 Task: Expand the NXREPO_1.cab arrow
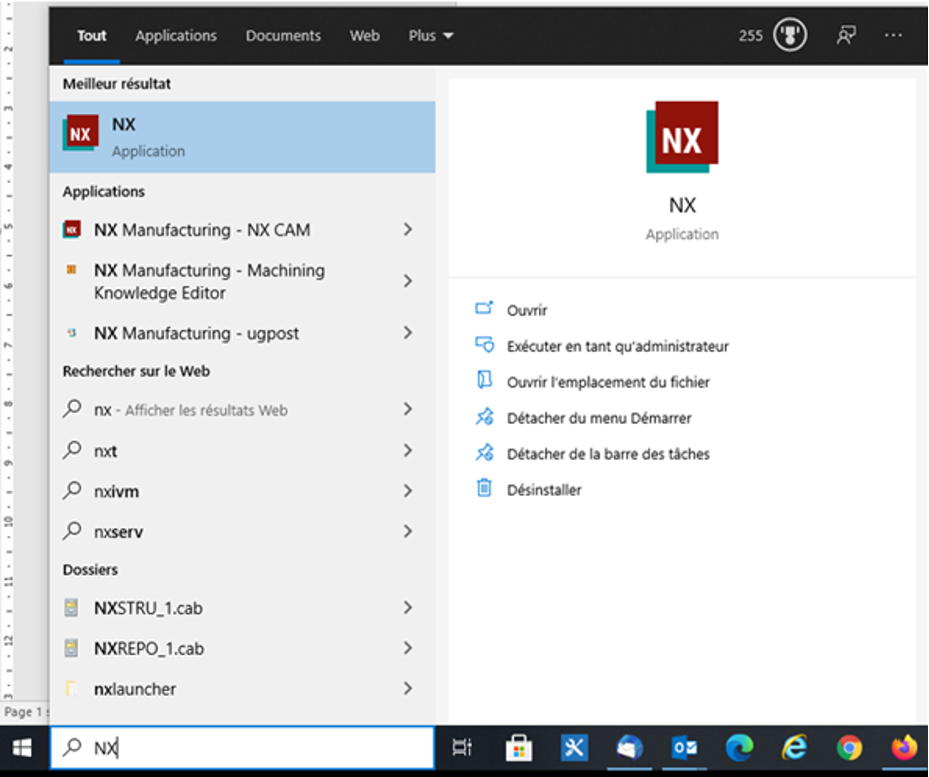(x=408, y=648)
